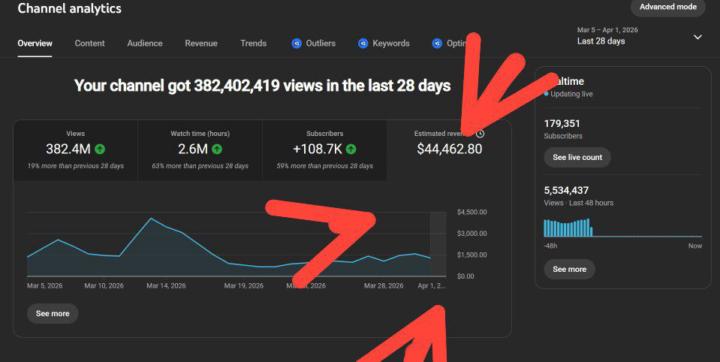Image resolution: width=720 pixels, height=362 pixels.
Task: Click the $4,500.00 axis value
Action: (472, 212)
